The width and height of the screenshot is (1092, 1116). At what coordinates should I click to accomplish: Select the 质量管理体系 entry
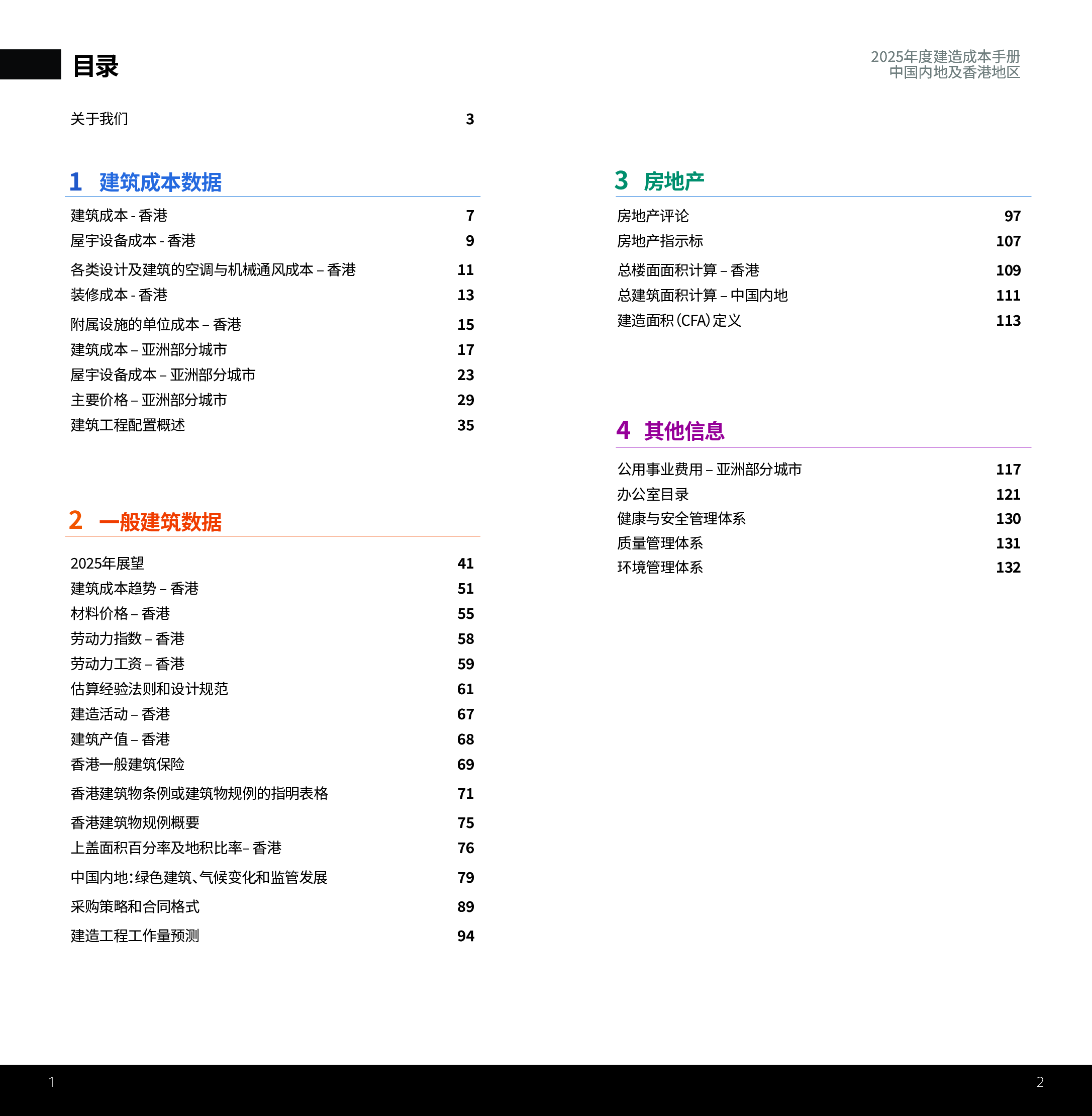[660, 543]
